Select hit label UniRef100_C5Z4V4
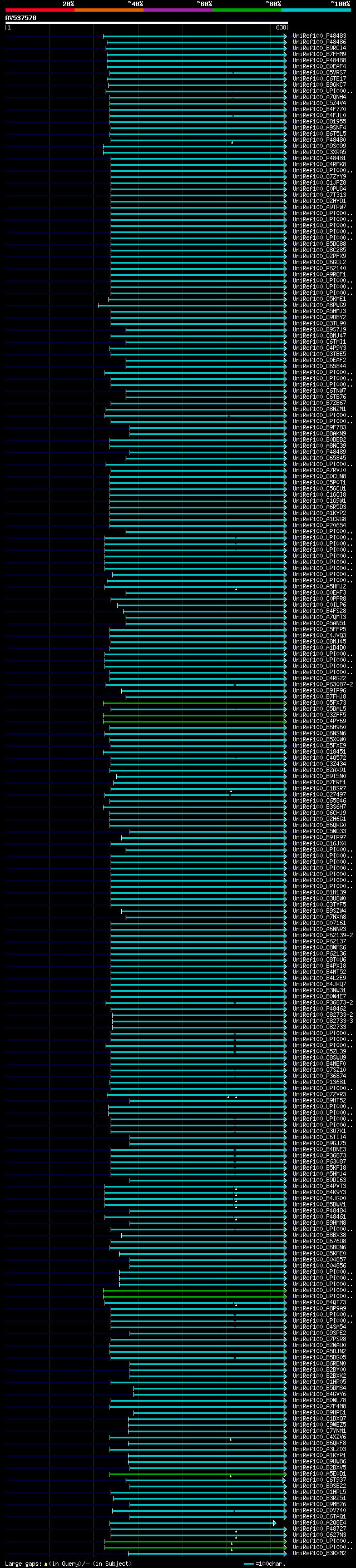Viewport: 356px width, 1568px height. (x=319, y=103)
